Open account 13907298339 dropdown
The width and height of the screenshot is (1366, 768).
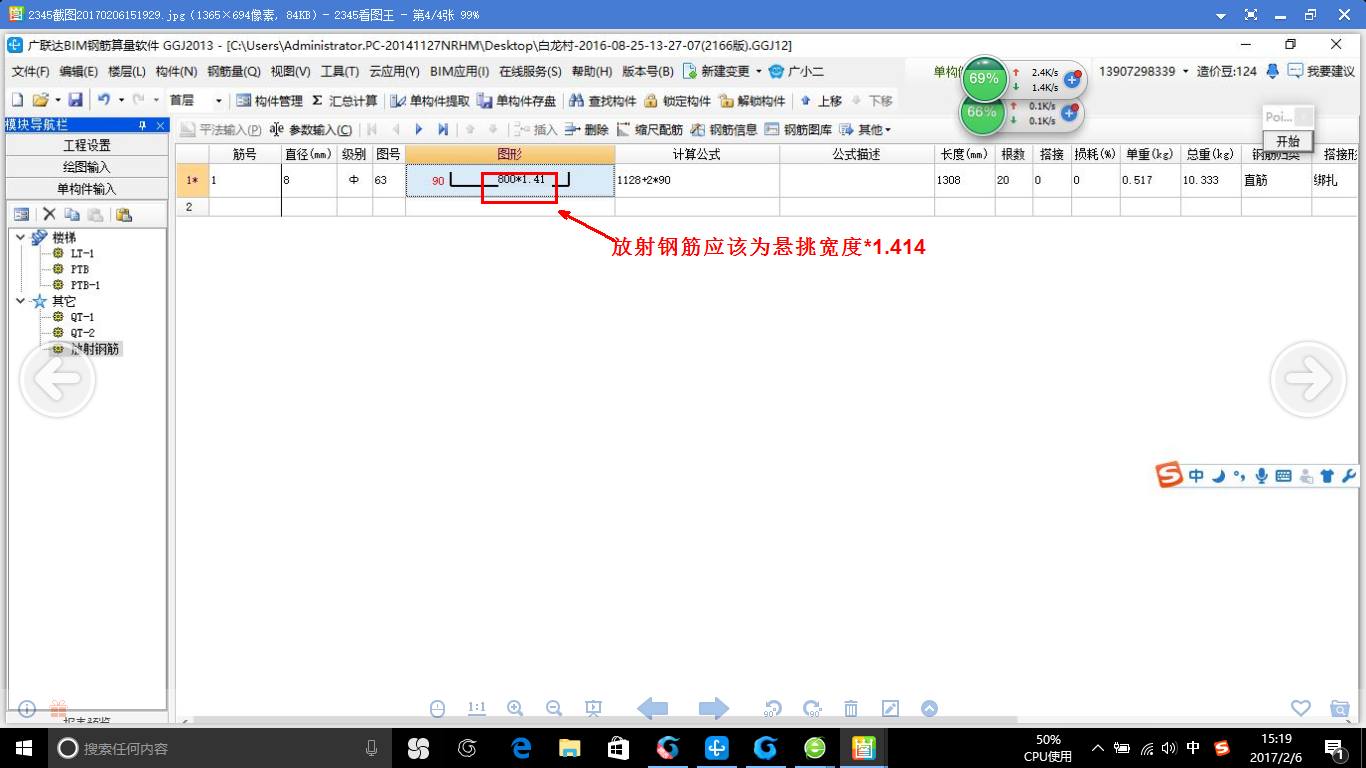click(x=1186, y=72)
